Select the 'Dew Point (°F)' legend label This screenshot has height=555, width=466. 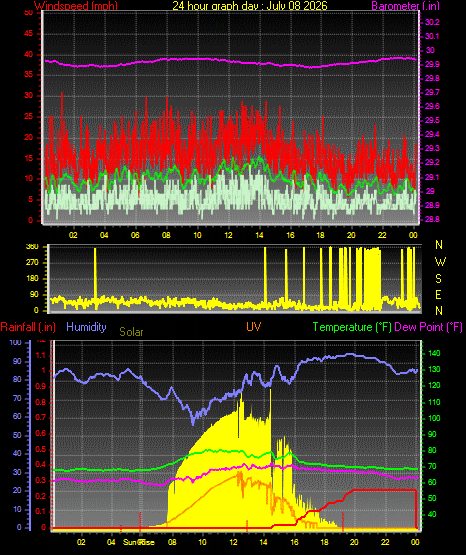point(428,327)
